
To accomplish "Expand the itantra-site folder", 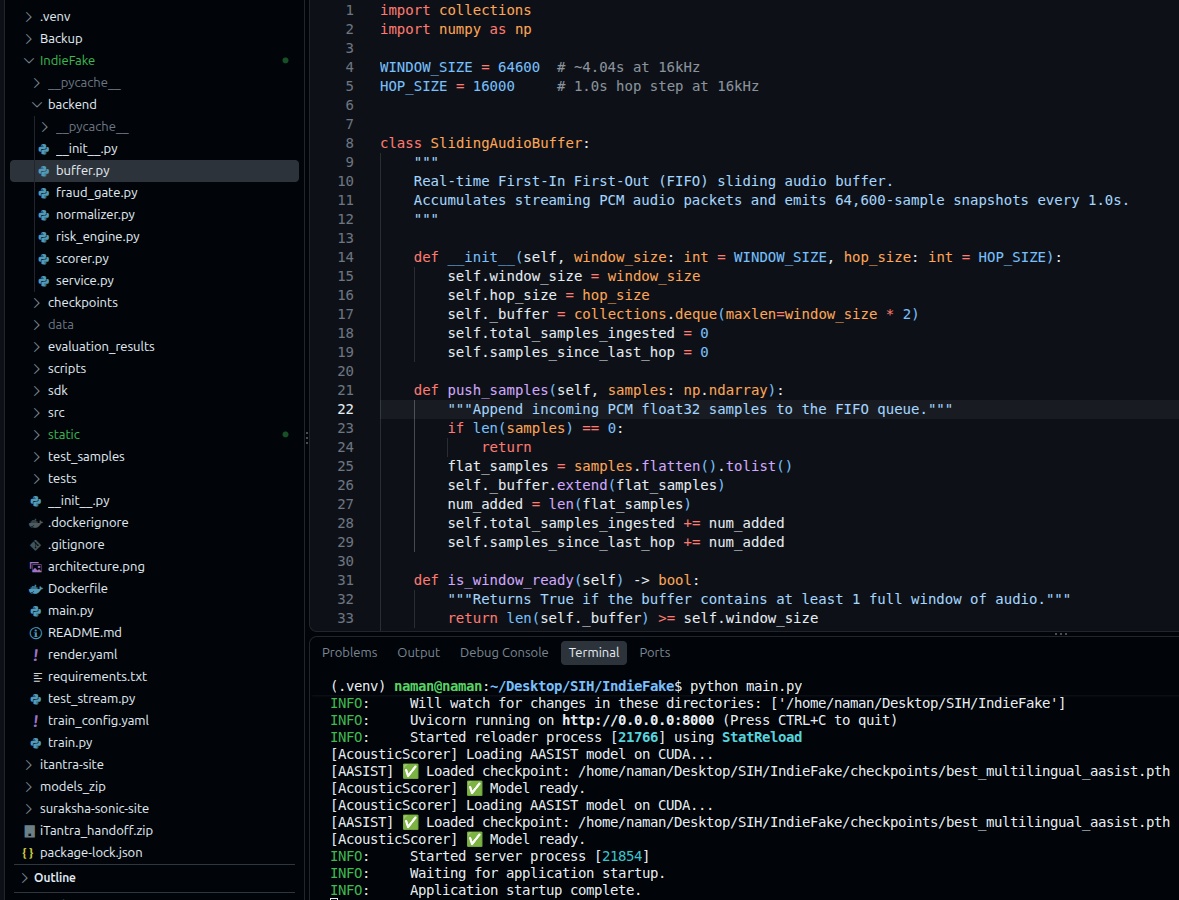I will [29, 765].
